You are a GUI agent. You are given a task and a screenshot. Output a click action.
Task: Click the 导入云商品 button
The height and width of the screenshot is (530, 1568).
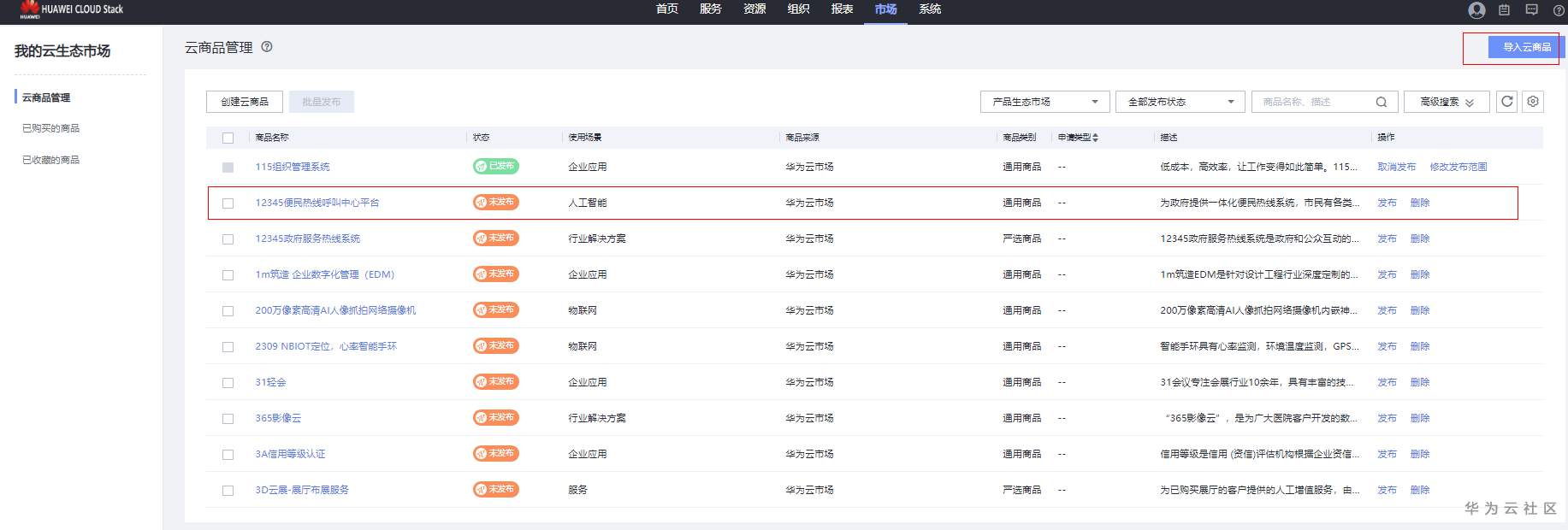click(x=1527, y=47)
